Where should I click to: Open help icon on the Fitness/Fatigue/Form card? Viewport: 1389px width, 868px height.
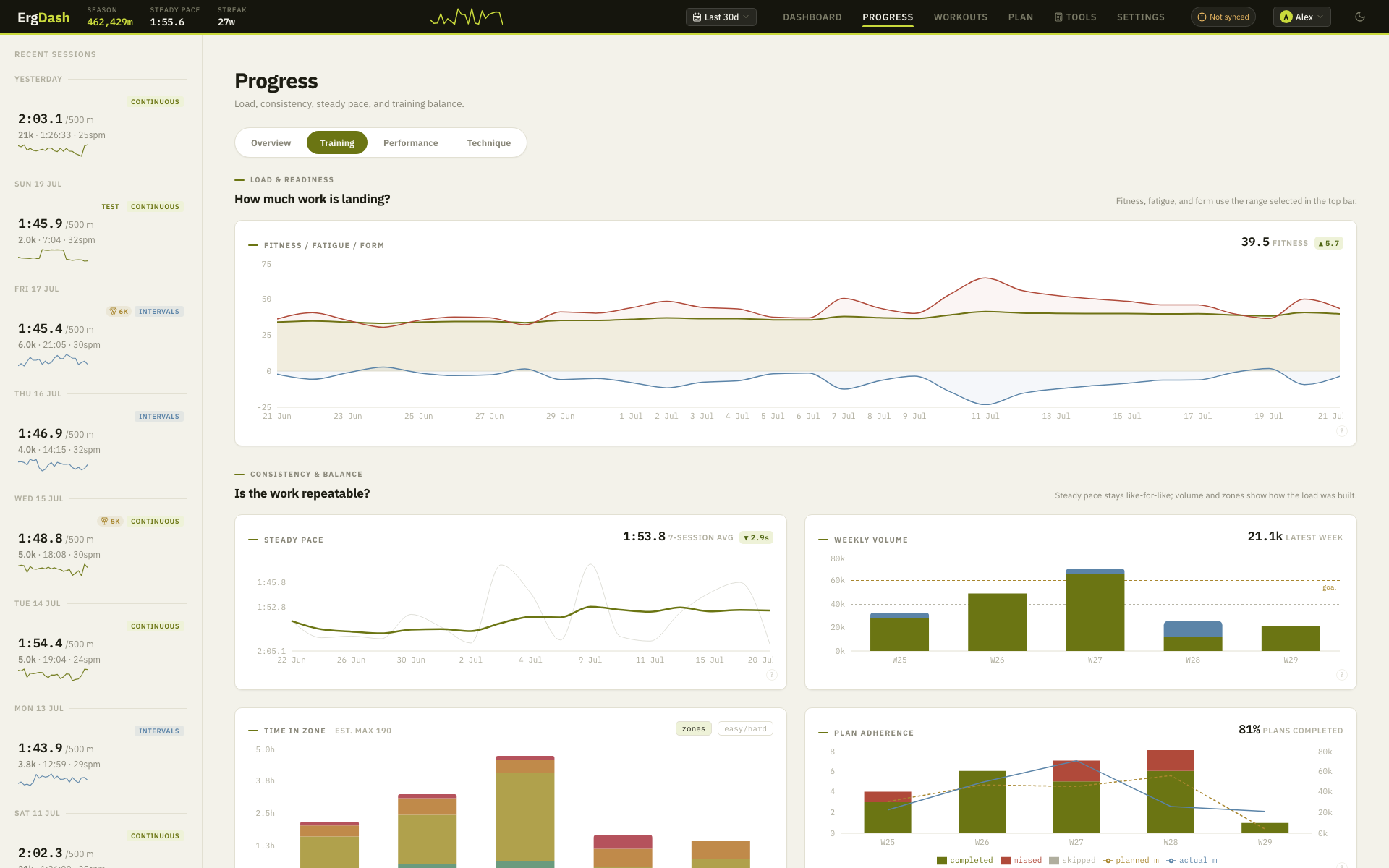(x=1341, y=431)
